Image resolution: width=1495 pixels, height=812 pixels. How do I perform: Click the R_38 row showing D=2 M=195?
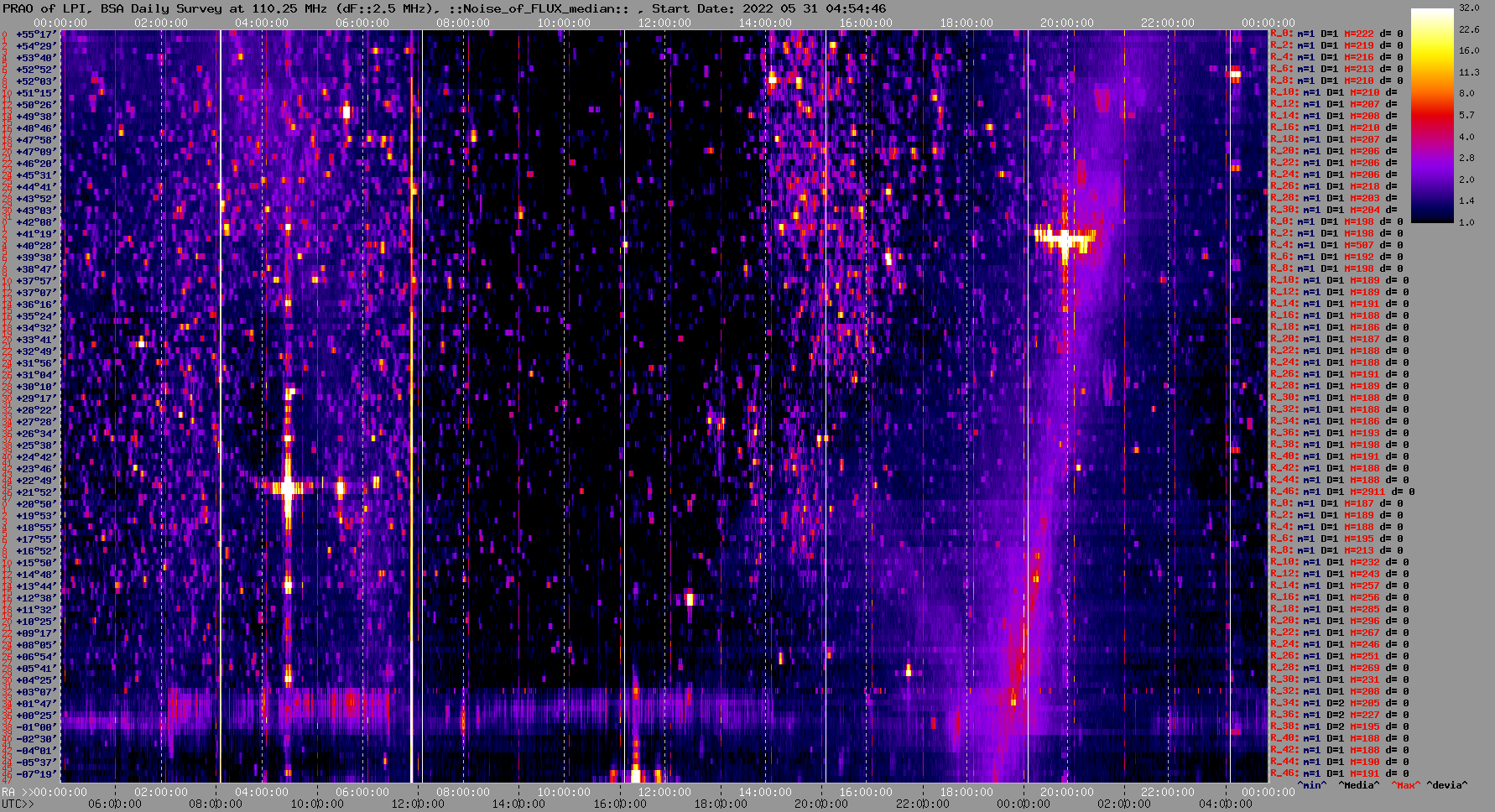click(1340, 726)
